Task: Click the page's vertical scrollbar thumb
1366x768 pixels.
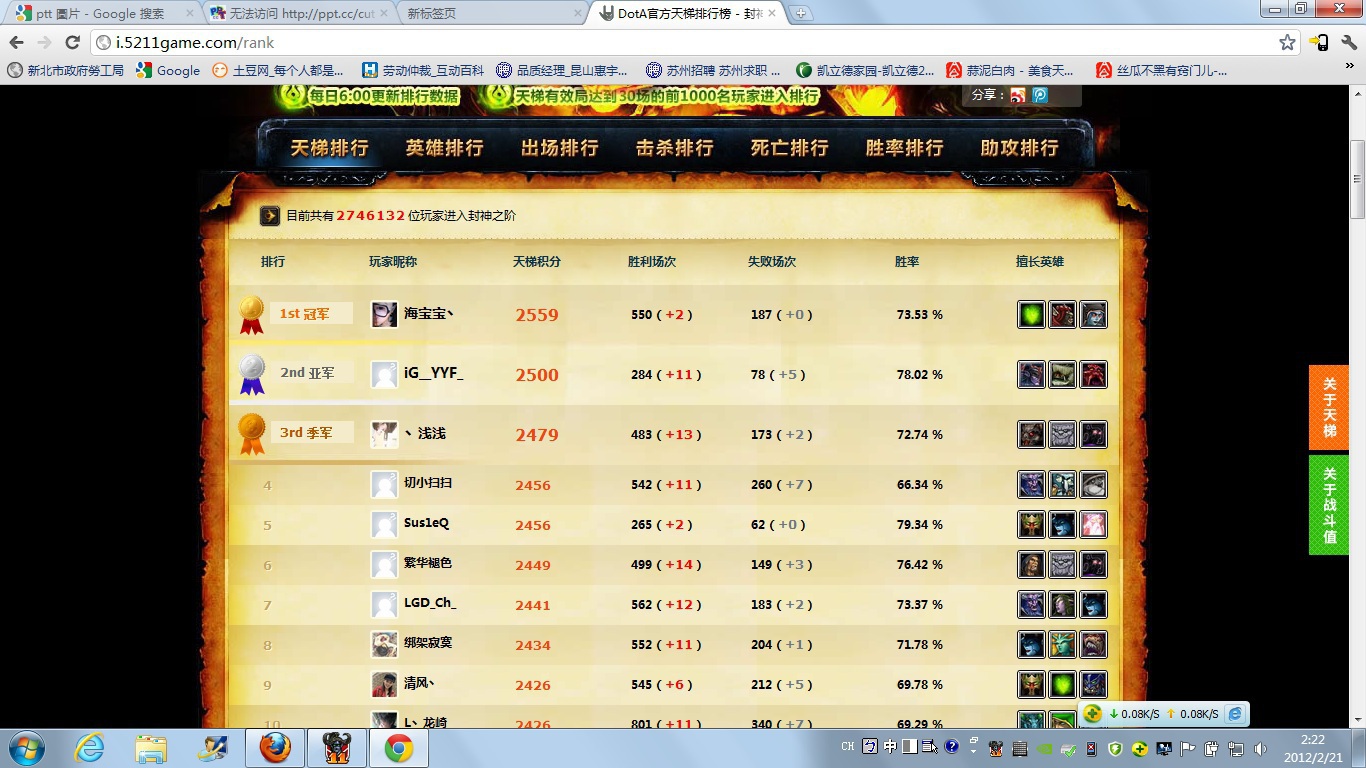Action: tap(1357, 180)
